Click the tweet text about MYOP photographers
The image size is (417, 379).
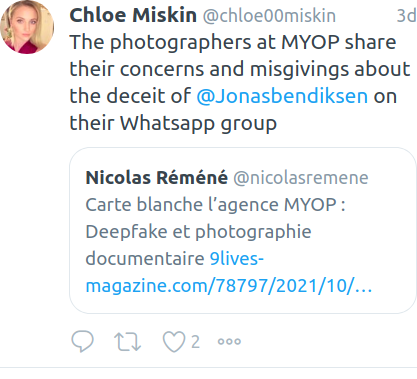coord(240,83)
